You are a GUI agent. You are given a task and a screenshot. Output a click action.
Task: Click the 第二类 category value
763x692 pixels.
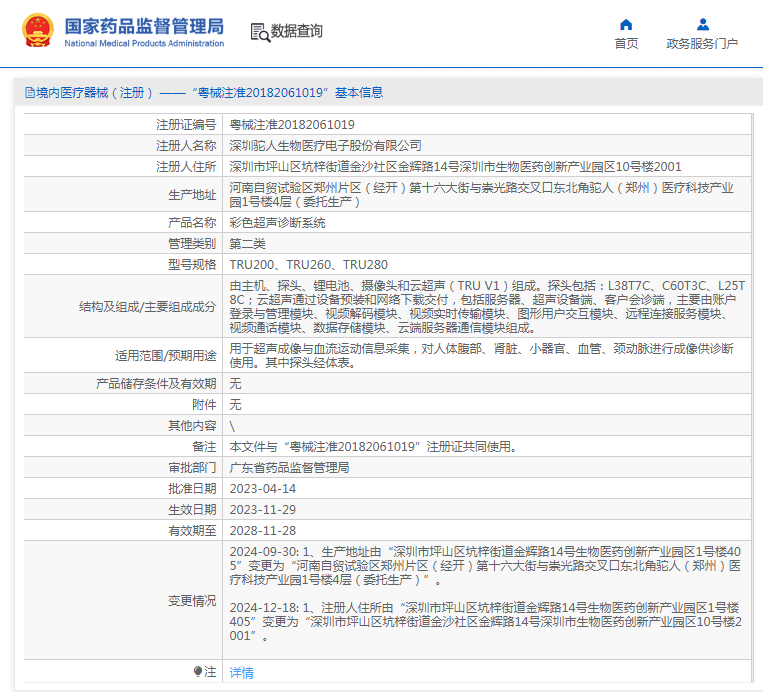point(247,244)
